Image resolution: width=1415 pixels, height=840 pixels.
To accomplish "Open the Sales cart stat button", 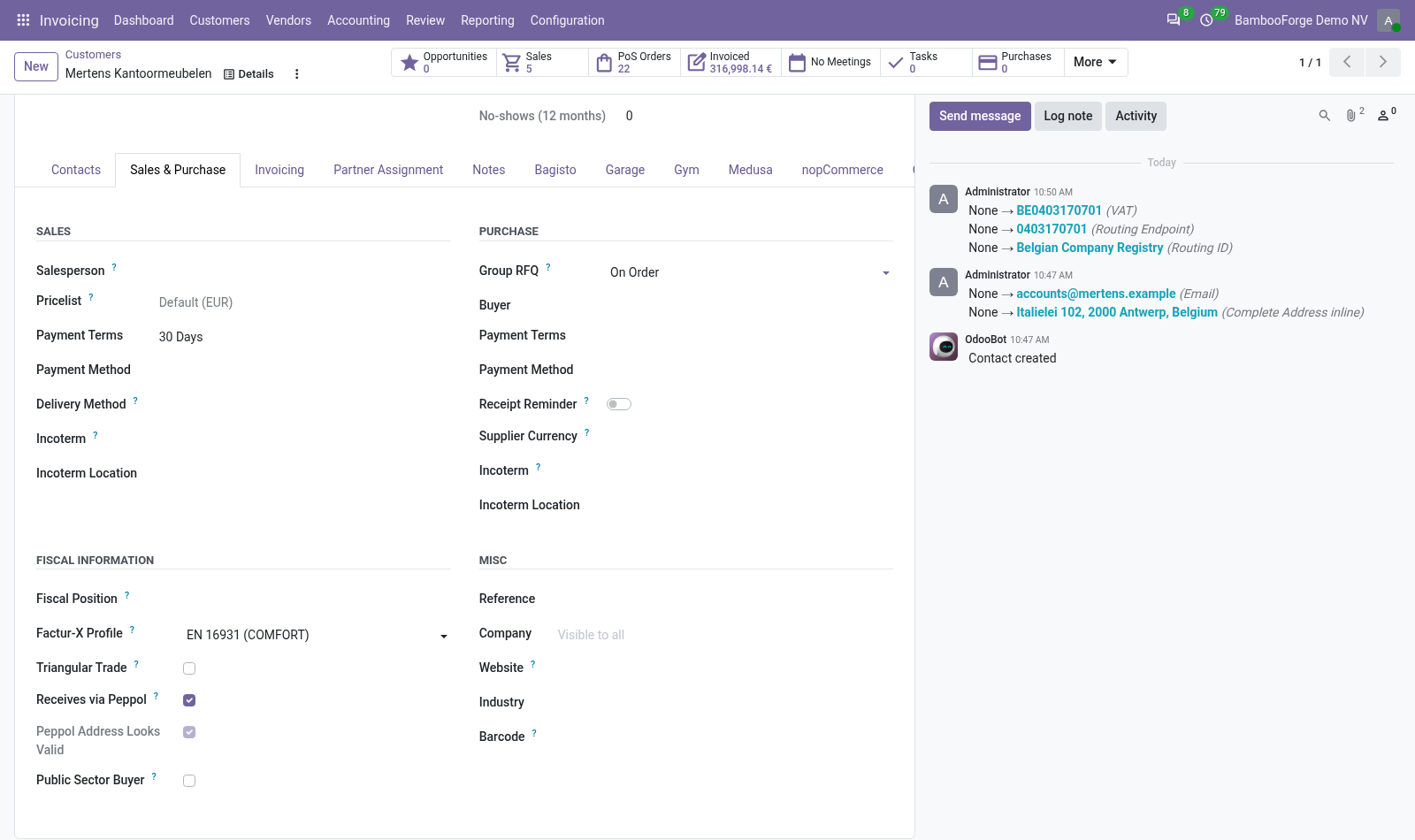I will [542, 62].
